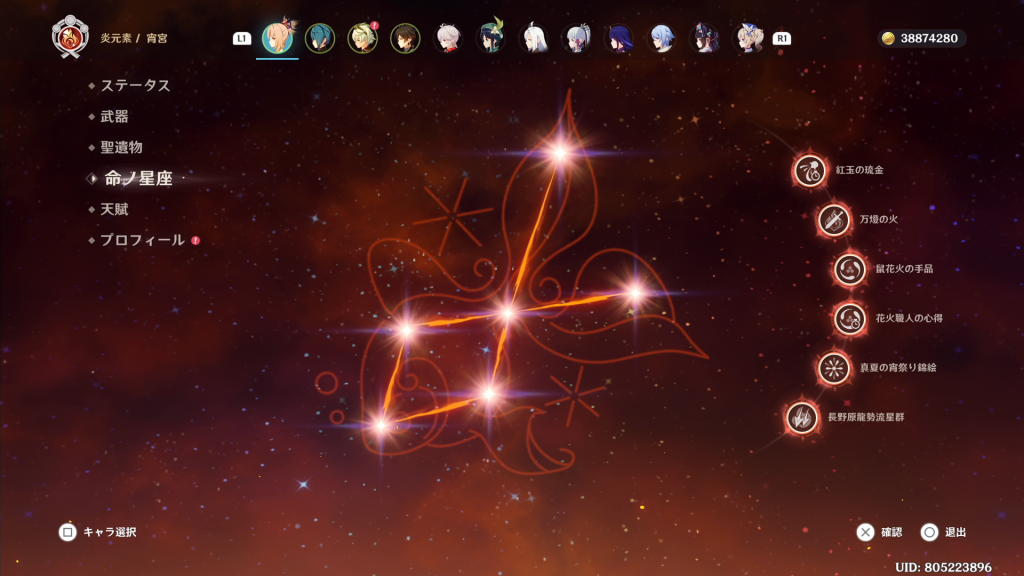Open the 真夏の宵祭り錦絵 constellation node
This screenshot has height=576, width=1024.
click(x=834, y=368)
